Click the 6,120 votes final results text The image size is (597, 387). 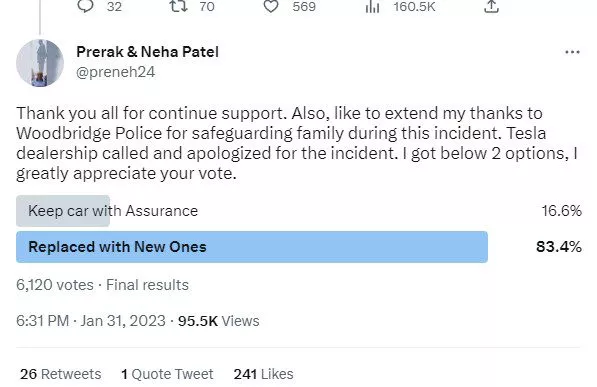pyautogui.click(x=102, y=285)
